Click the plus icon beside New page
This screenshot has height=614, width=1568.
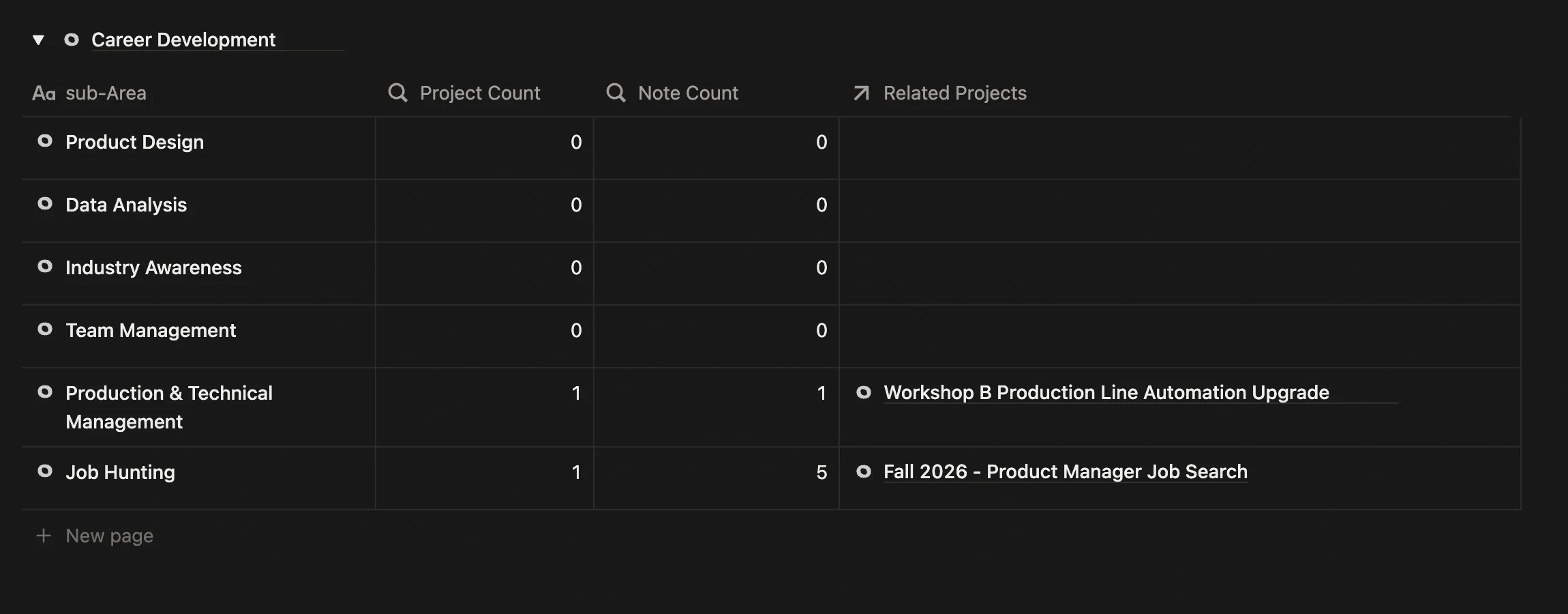point(44,536)
